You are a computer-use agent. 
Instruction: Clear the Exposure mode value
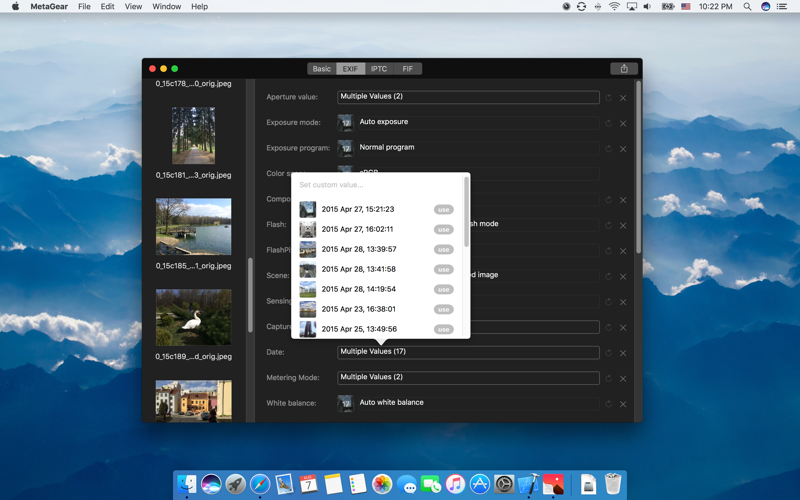(623, 123)
